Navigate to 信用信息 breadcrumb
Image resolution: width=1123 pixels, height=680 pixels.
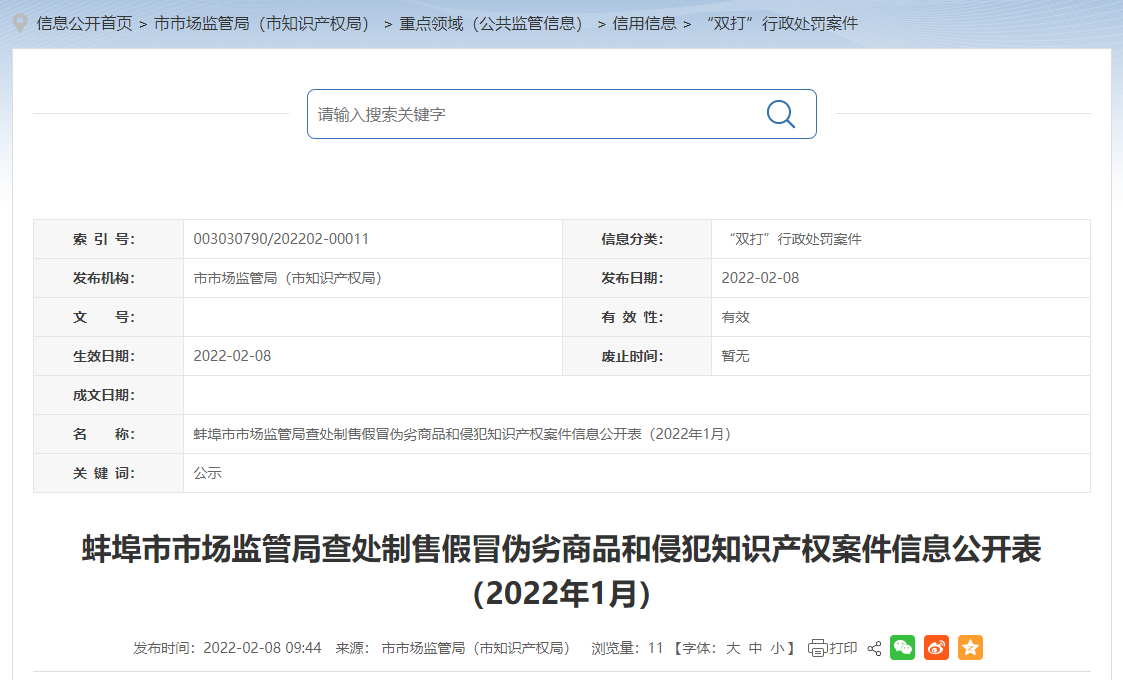tap(644, 23)
